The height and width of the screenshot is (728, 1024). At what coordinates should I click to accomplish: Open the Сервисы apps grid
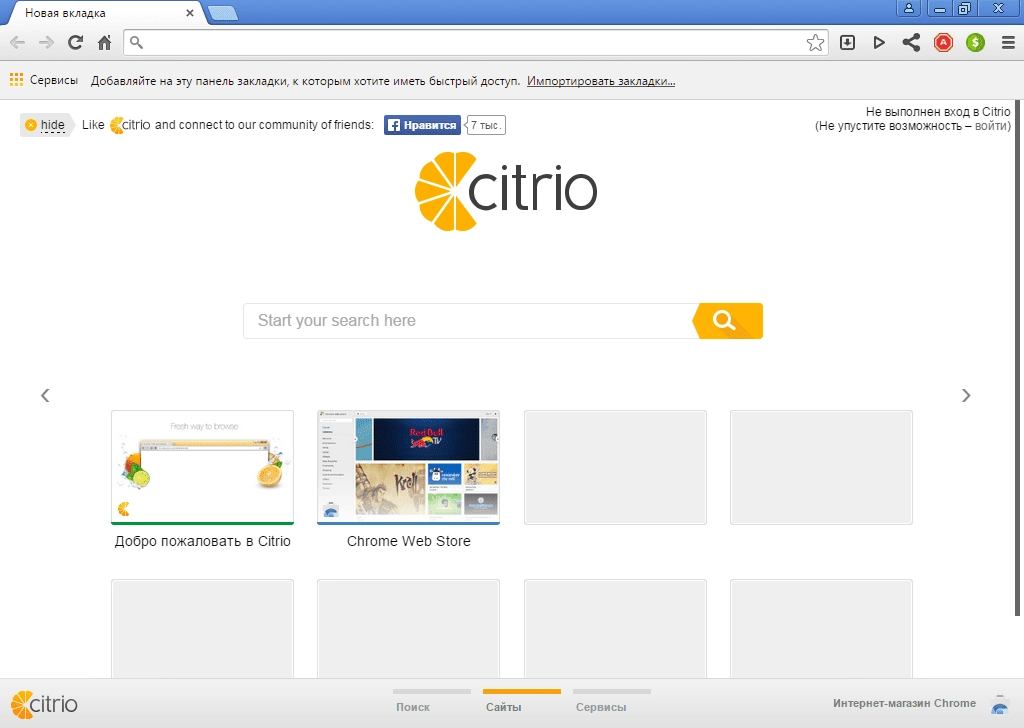(44, 80)
